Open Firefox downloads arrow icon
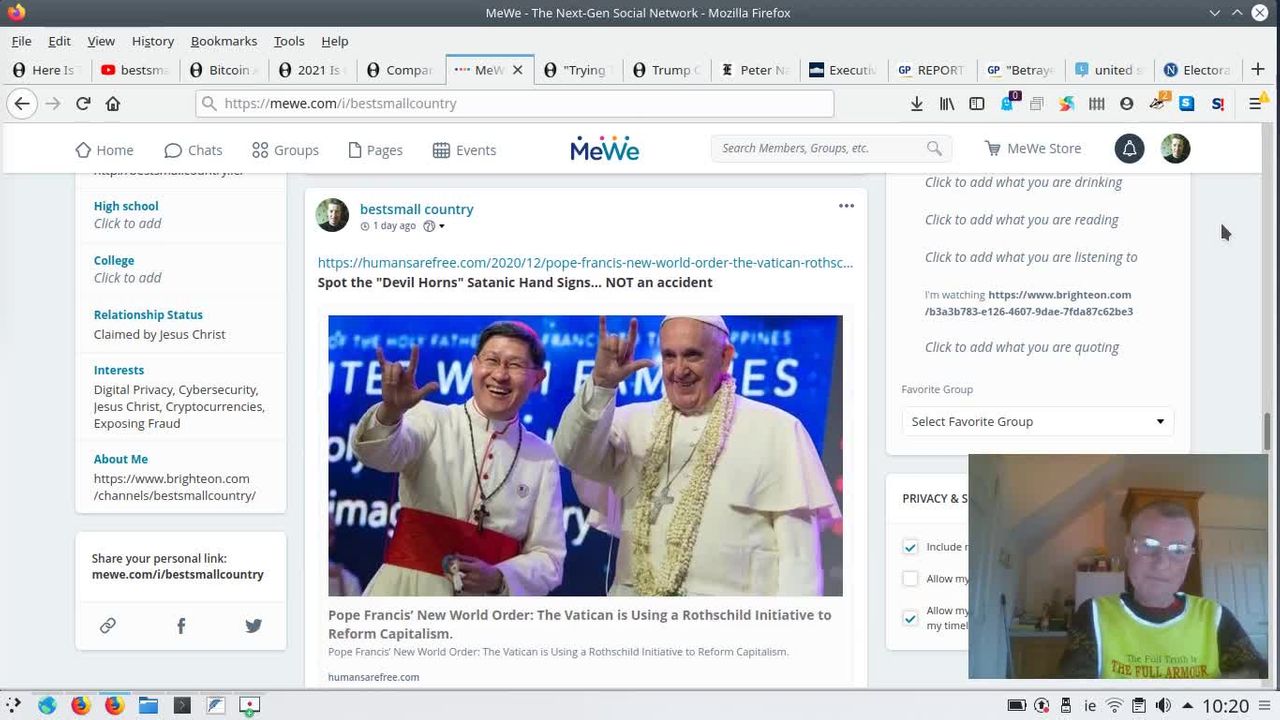 (916, 104)
